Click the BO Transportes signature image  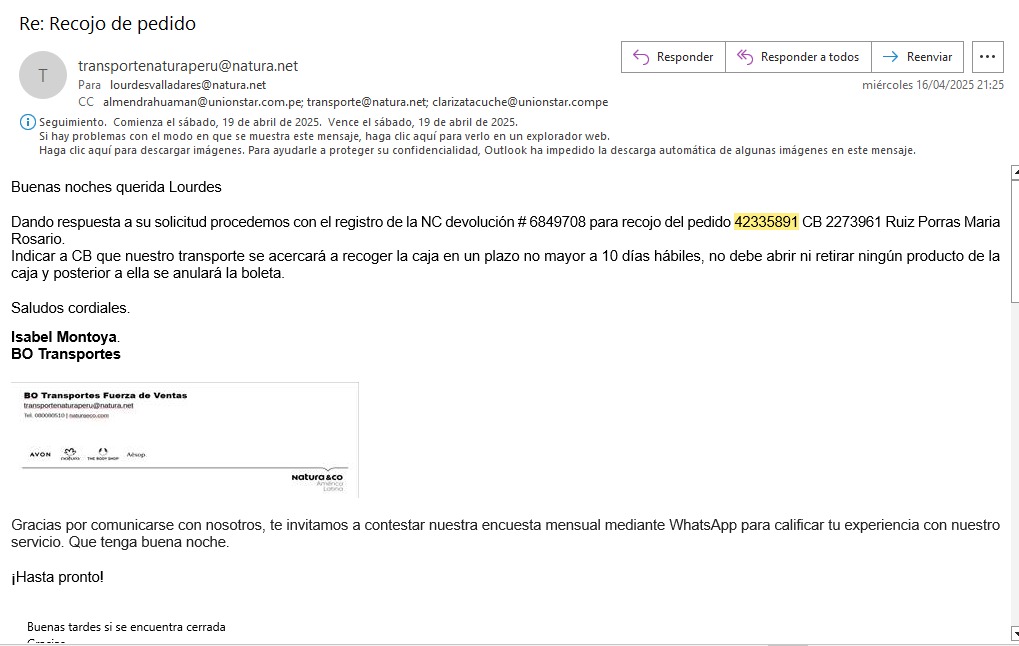point(185,439)
